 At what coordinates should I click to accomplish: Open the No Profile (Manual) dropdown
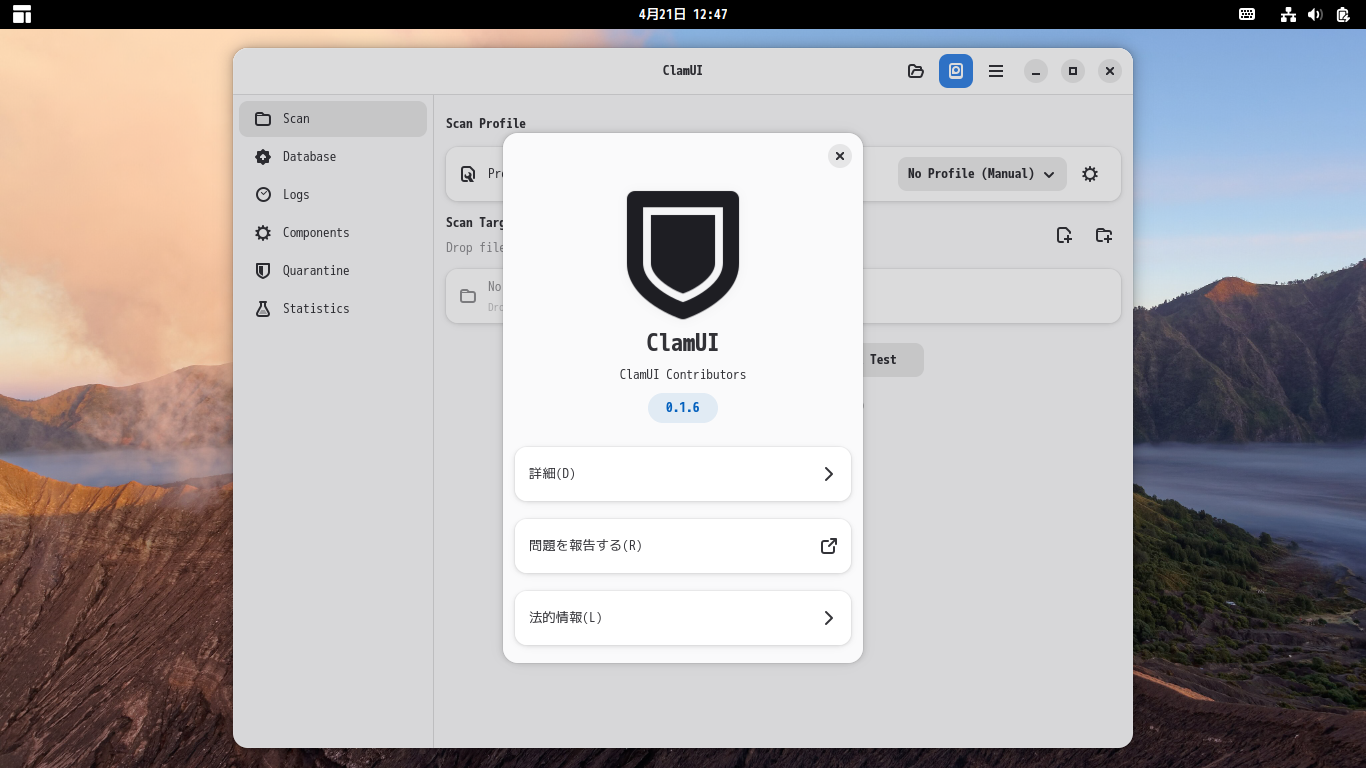coord(982,174)
